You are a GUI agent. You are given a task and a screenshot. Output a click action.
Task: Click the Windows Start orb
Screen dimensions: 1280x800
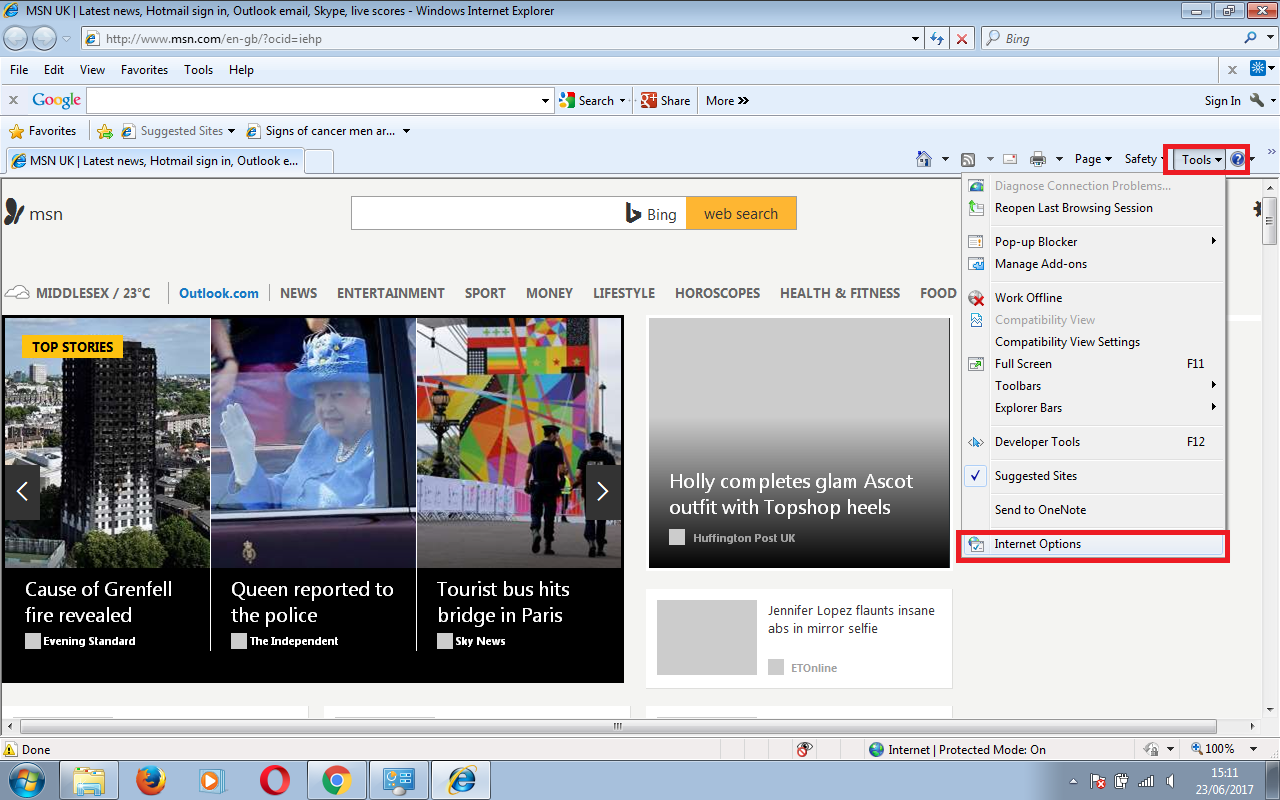[x=25, y=780]
